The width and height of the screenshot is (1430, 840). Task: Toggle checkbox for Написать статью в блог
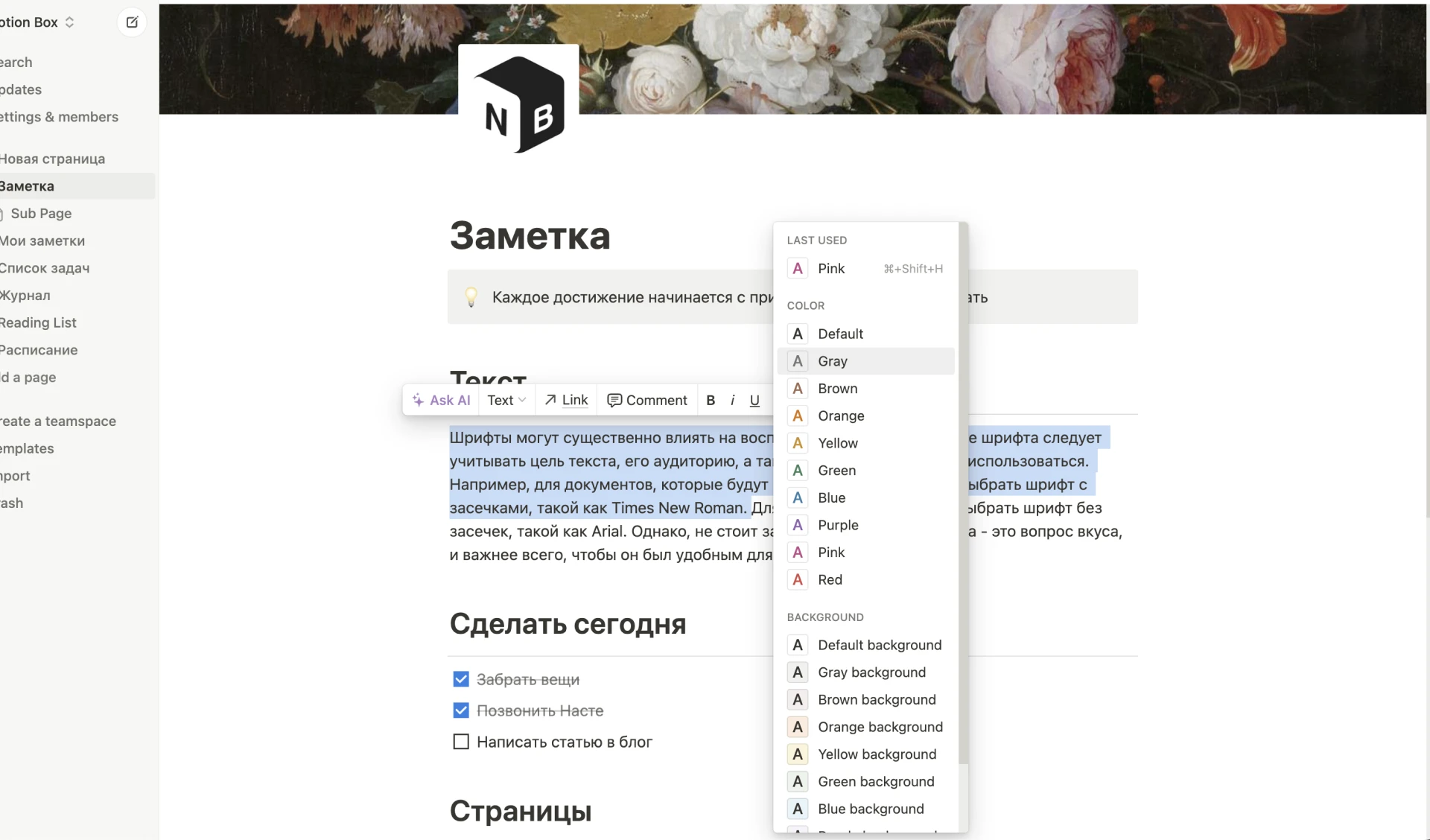(x=460, y=741)
